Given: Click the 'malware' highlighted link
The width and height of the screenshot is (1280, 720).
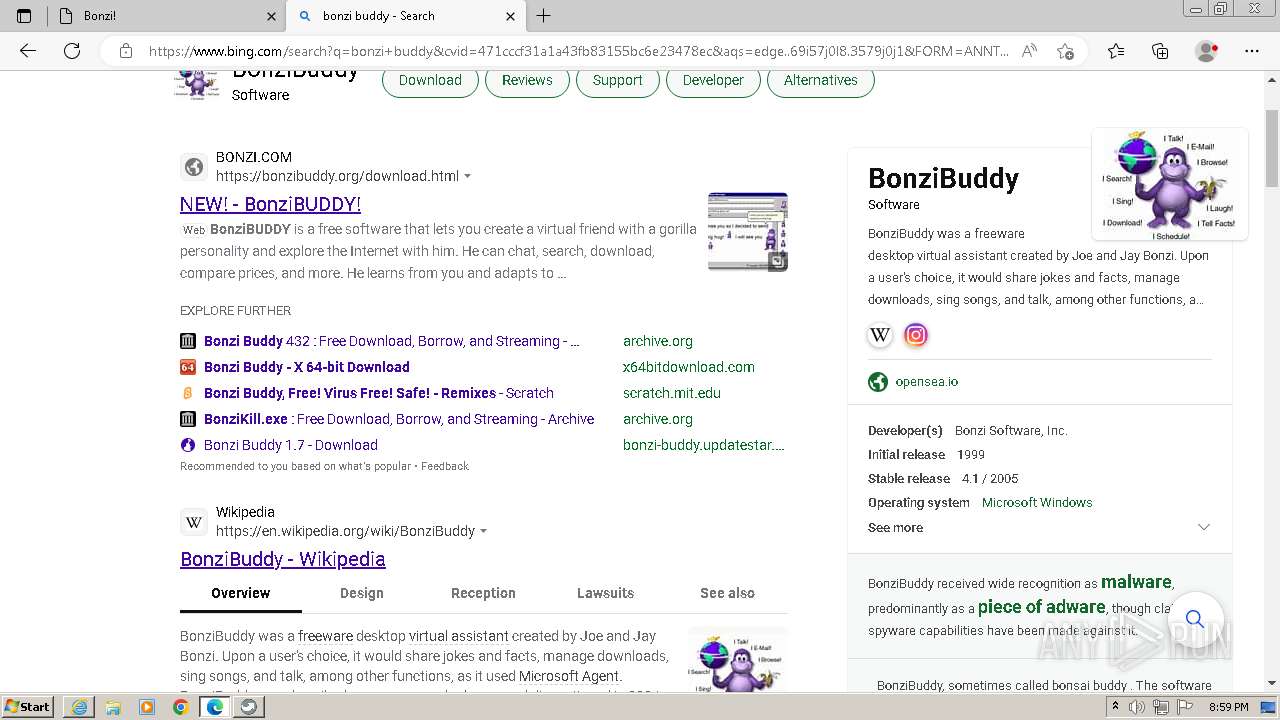Looking at the screenshot, I should click(1136, 582).
